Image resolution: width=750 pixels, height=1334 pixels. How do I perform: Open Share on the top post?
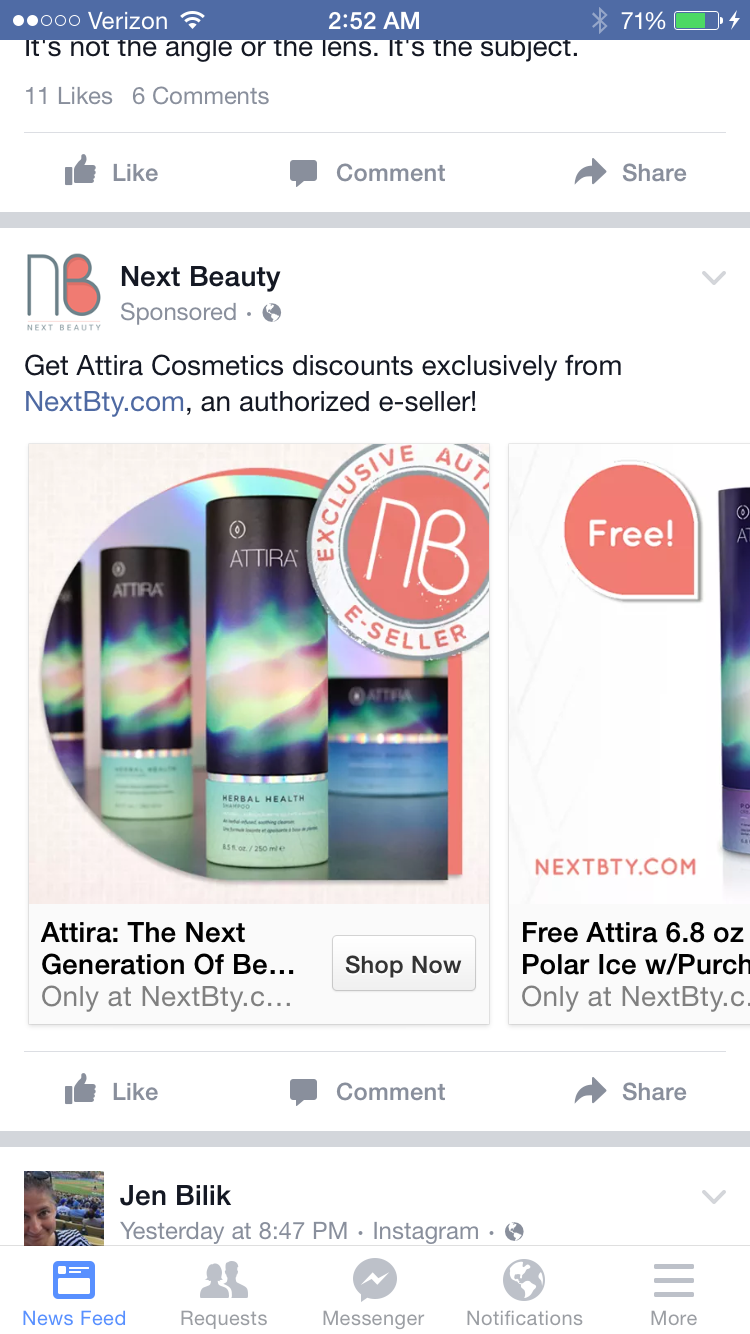pyautogui.click(x=631, y=172)
